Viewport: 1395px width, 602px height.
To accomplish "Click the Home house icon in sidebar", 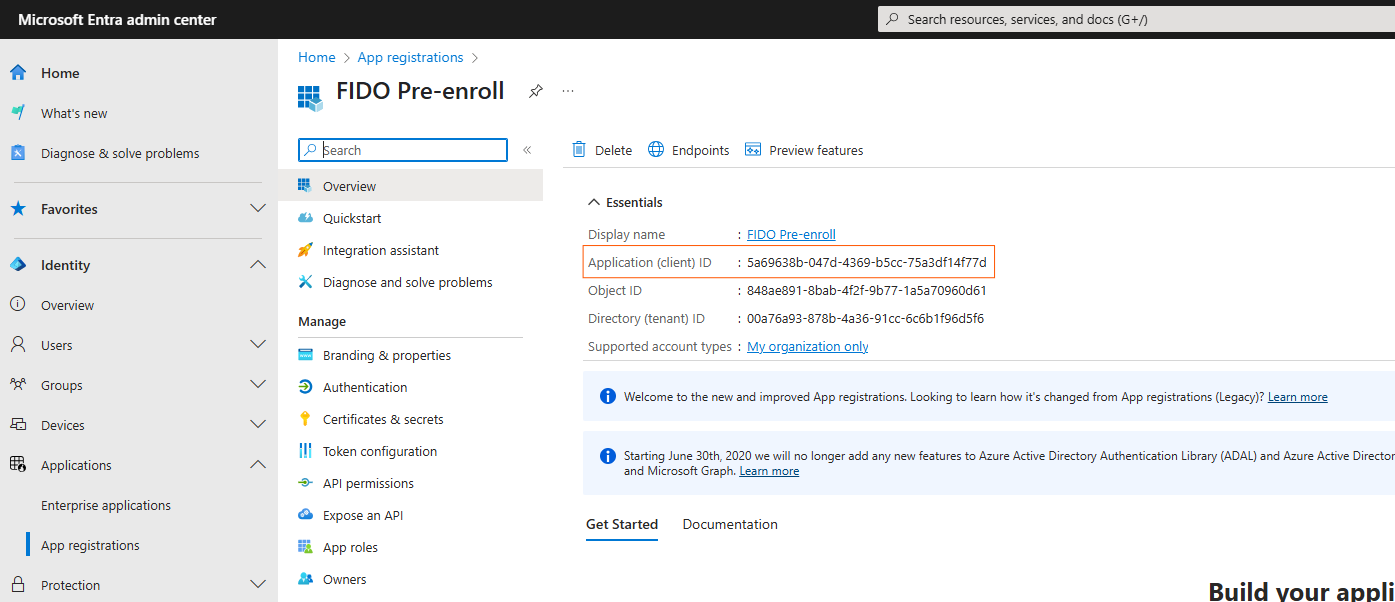I will click(x=17, y=73).
